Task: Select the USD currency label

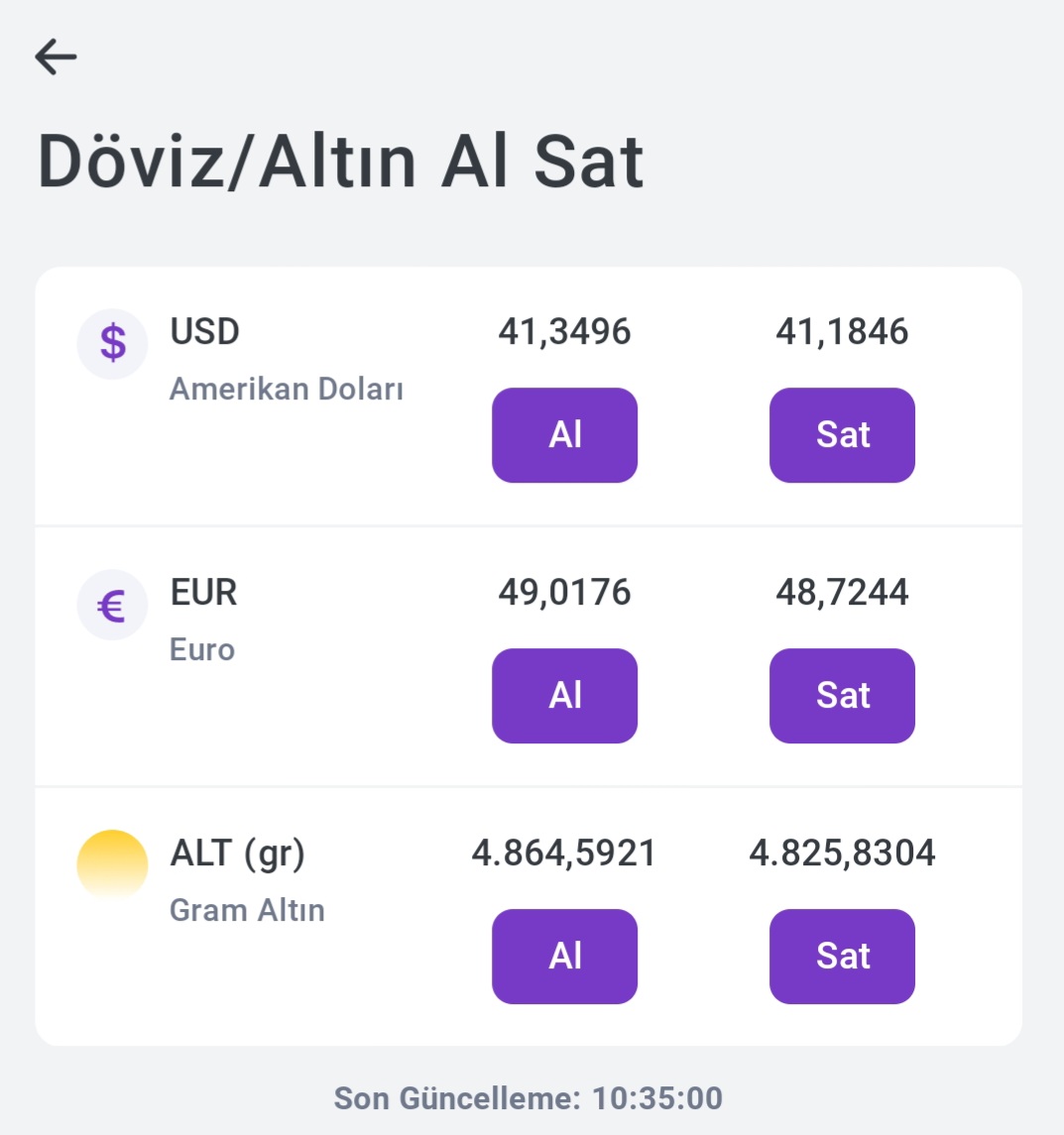Action: (205, 331)
